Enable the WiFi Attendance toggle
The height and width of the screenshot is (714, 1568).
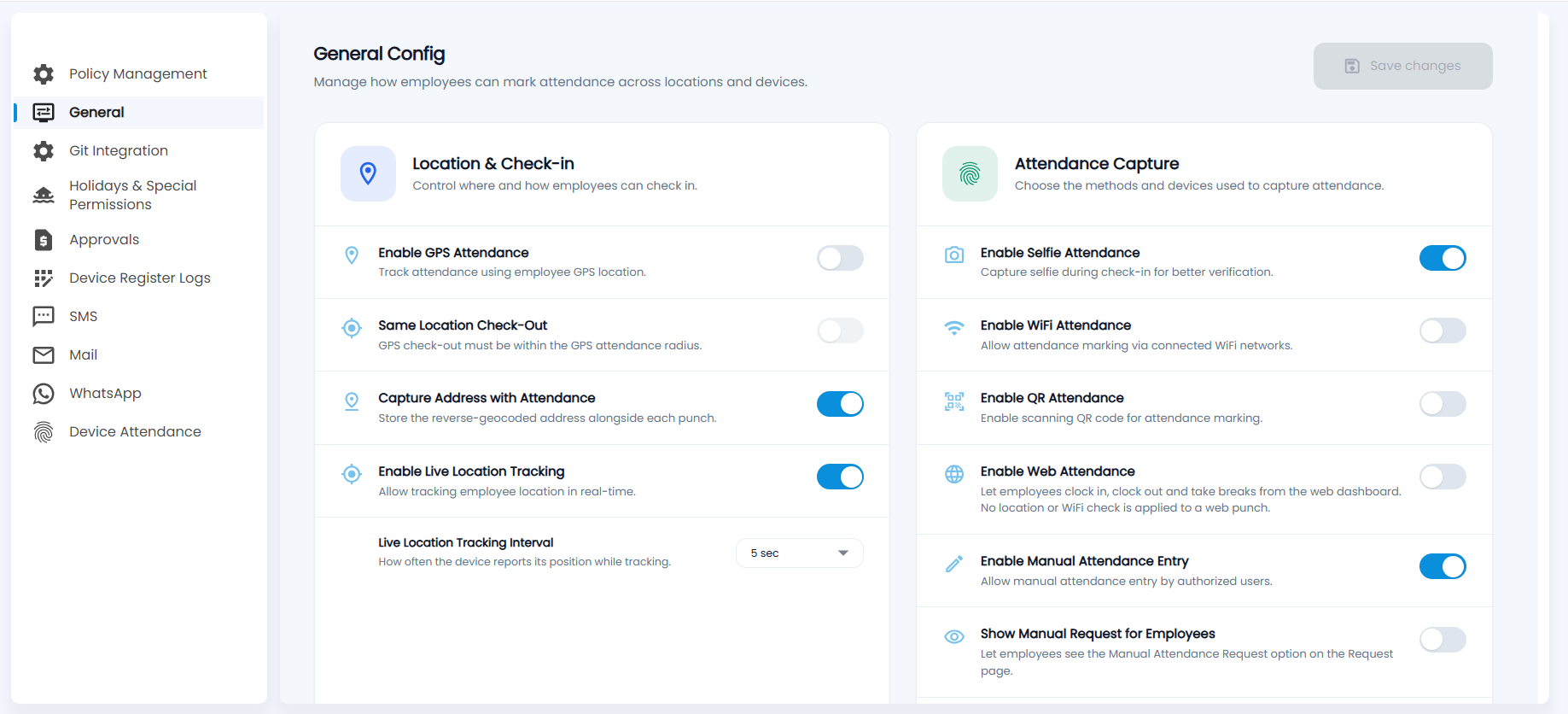click(x=1443, y=331)
